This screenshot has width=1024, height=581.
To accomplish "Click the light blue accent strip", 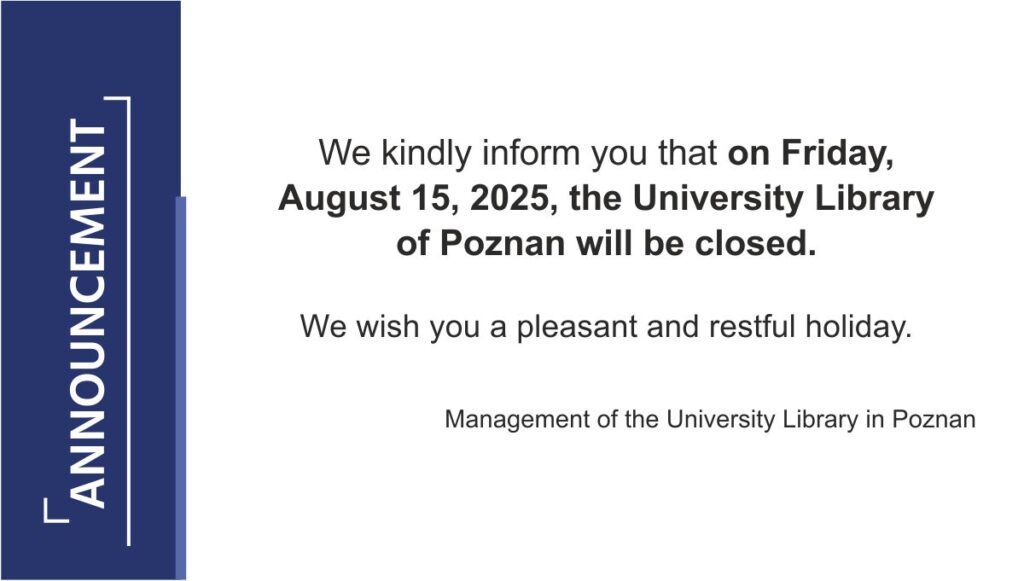I will point(181,388).
